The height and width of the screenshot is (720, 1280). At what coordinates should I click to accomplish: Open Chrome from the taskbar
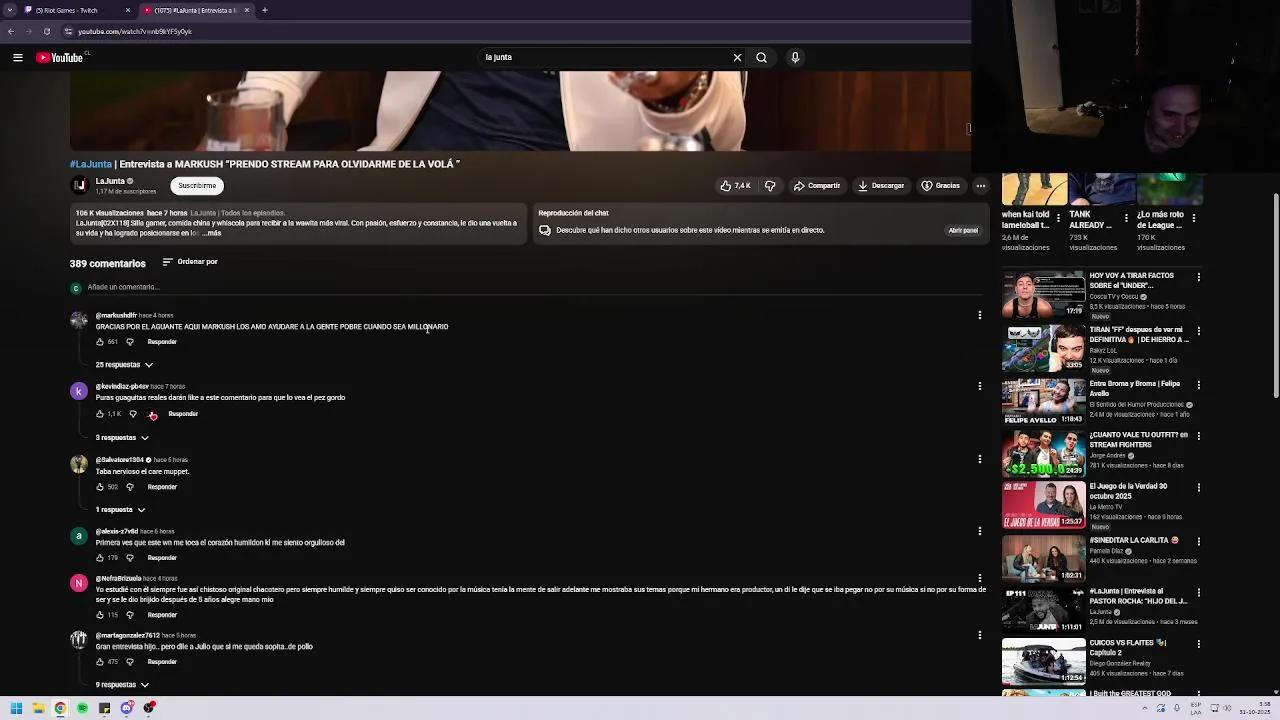point(60,708)
